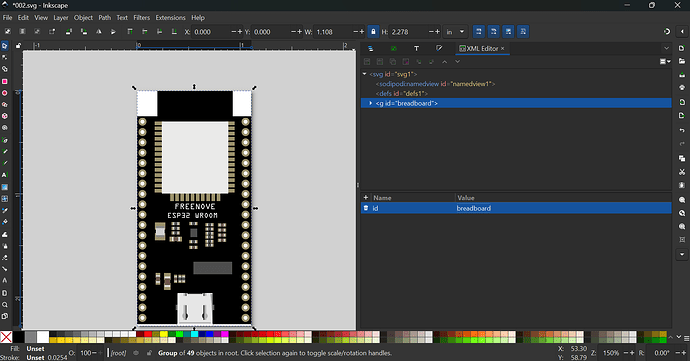Toggle current layer visibility in status bar
Screen dimensions: 690x361
point(136,353)
